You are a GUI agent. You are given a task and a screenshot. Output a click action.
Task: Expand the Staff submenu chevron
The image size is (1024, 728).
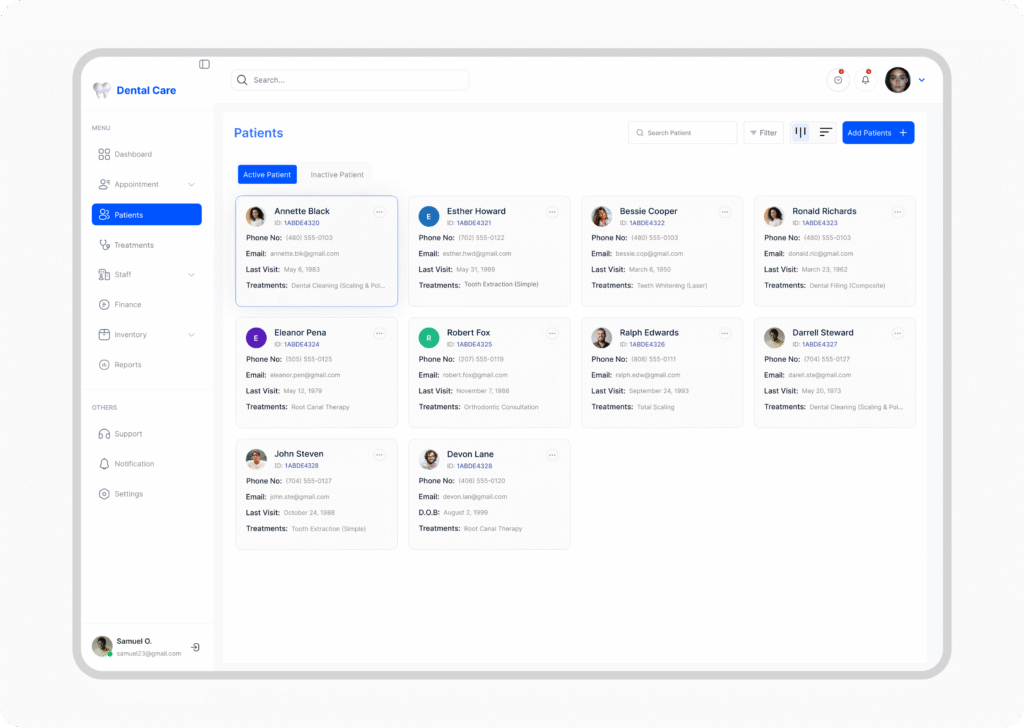[191, 275]
